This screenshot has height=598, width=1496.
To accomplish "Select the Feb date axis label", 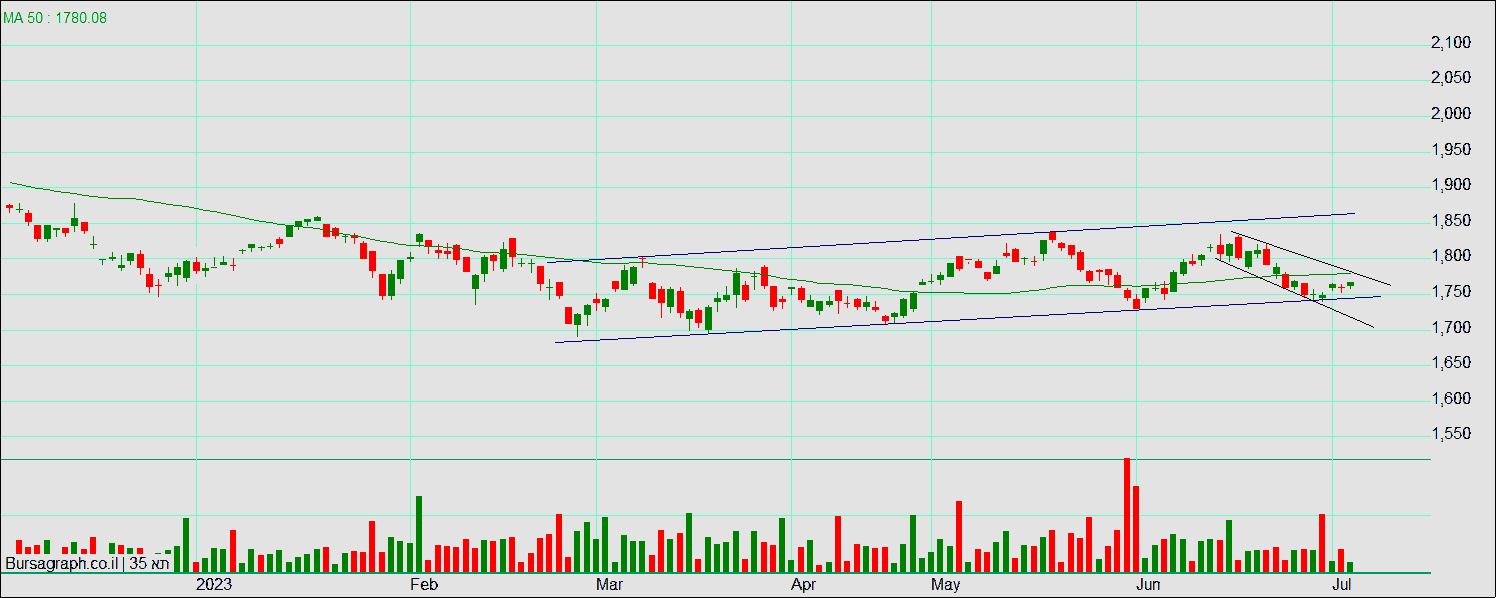I will coord(426,584).
